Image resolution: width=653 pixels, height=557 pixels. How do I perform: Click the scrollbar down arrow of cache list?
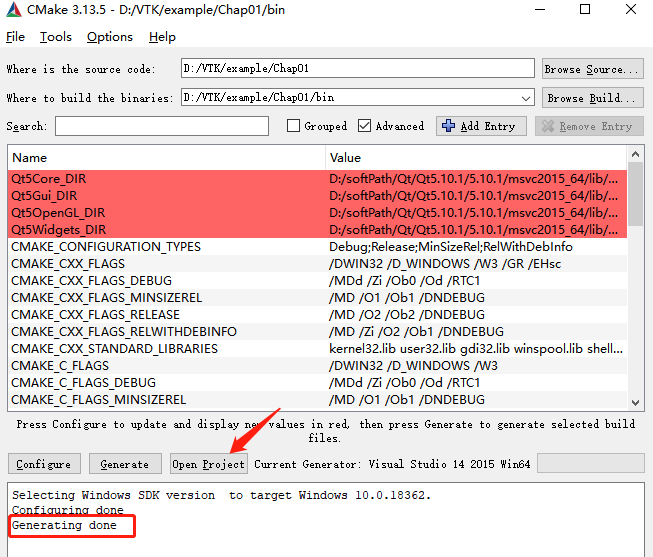coord(636,402)
